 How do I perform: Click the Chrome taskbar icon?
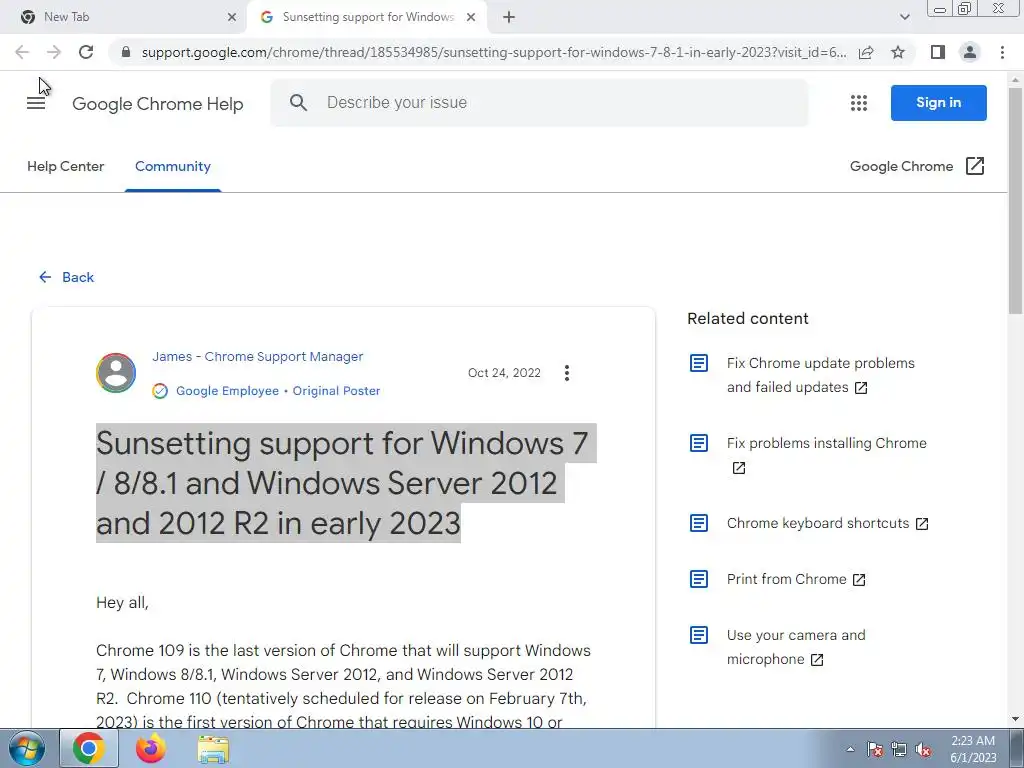pos(89,748)
